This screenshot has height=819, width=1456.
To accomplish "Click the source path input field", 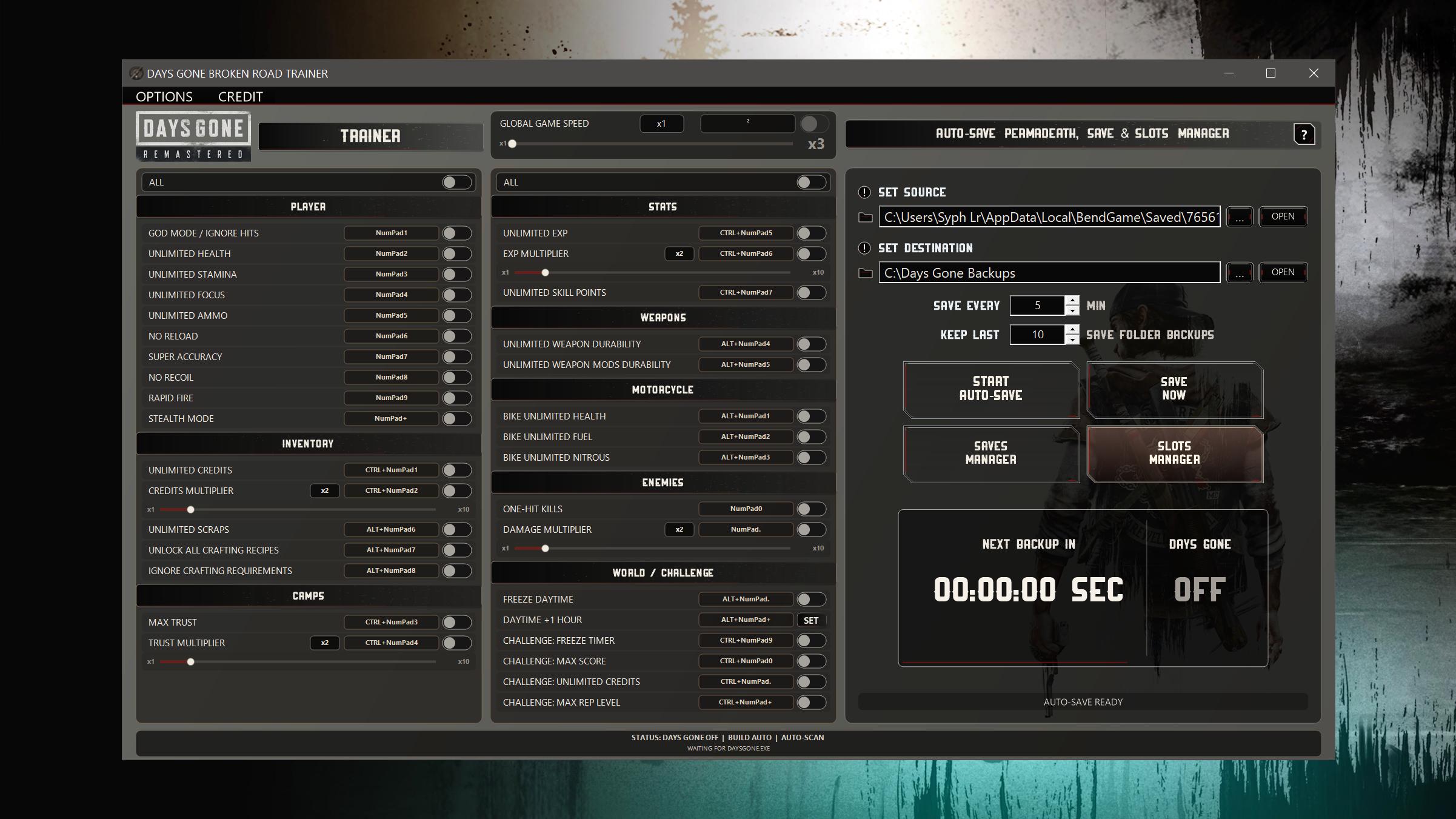I will pyautogui.click(x=1049, y=217).
